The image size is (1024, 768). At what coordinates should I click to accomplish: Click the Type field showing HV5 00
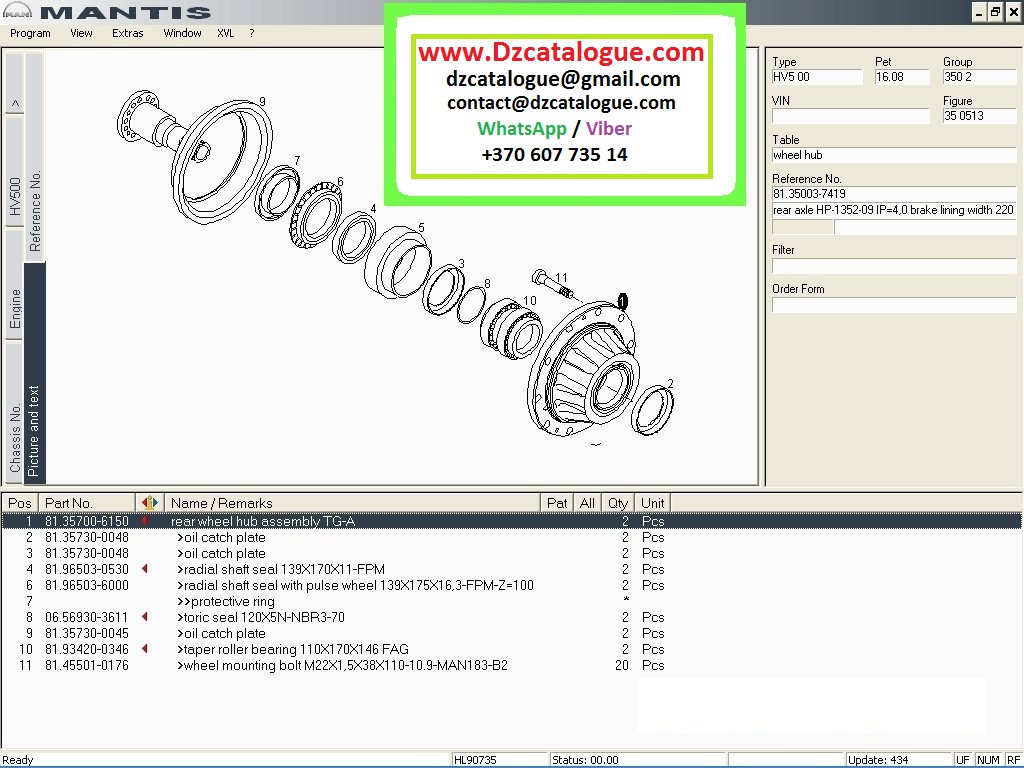click(x=817, y=77)
